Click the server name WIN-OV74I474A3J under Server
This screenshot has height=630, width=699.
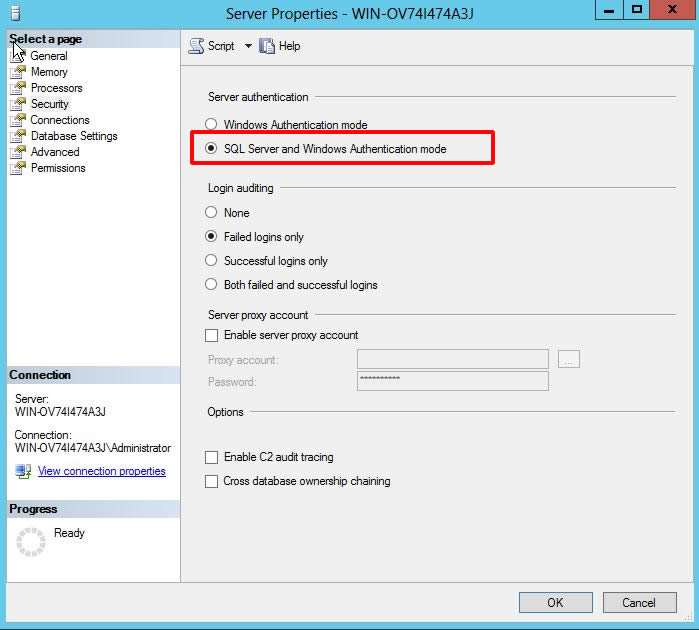(60, 412)
